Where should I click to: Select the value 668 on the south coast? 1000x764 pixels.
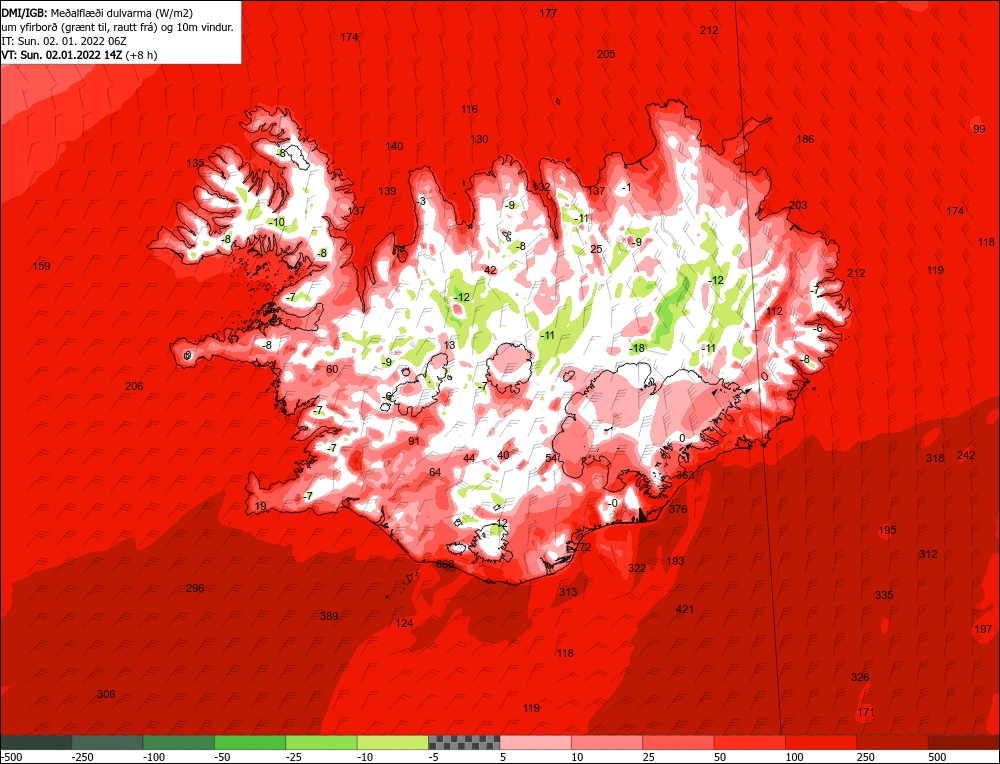tap(445, 564)
